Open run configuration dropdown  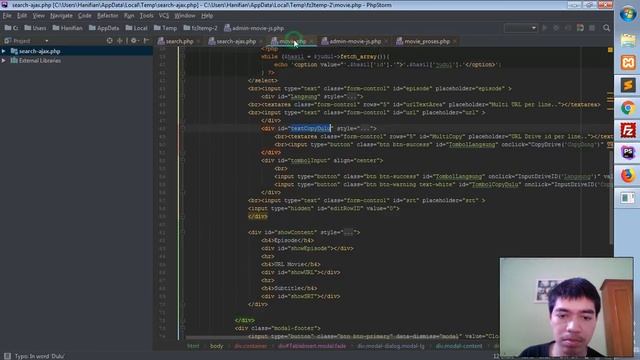(x=520, y=28)
